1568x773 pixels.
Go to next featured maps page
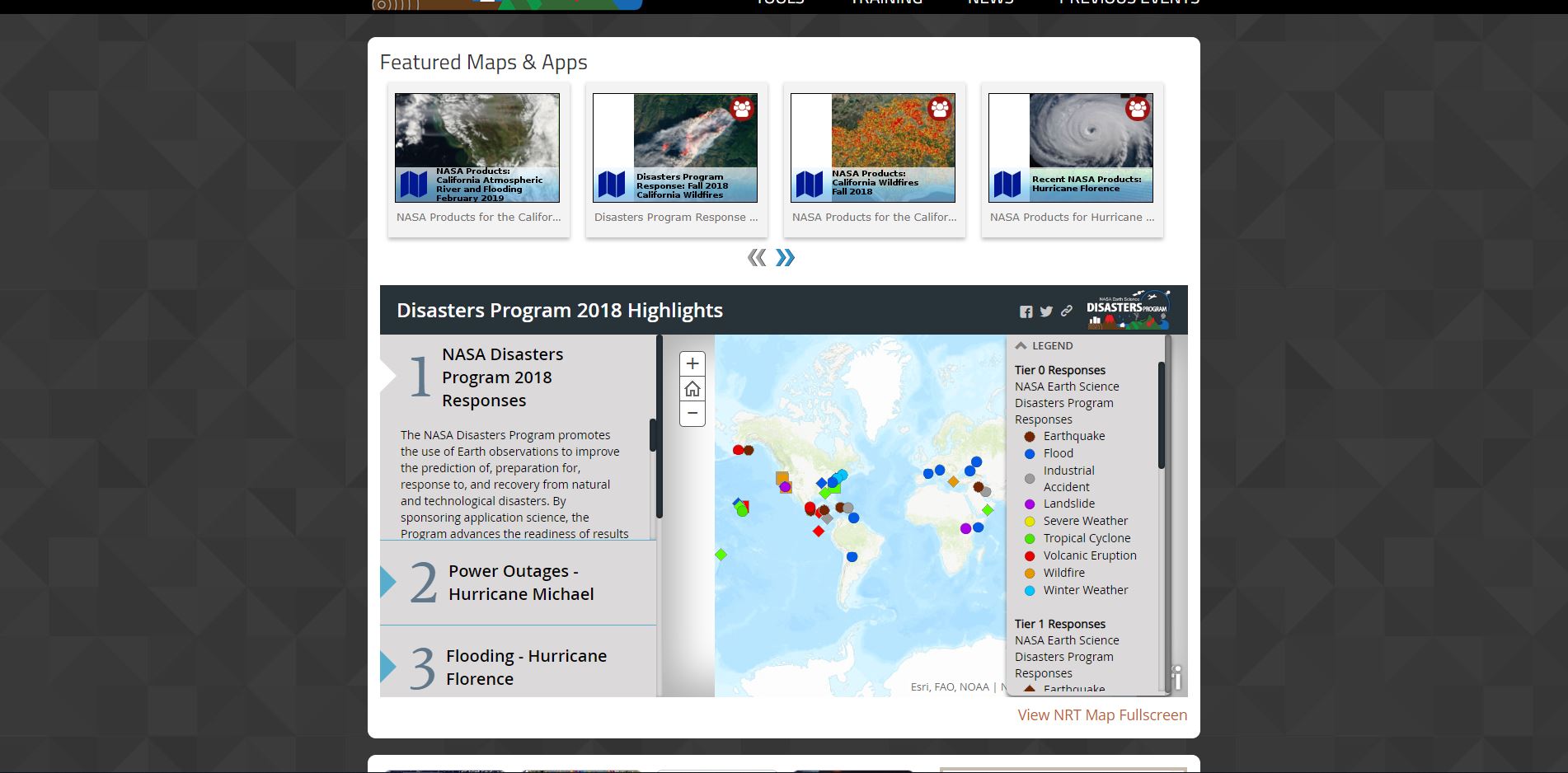(785, 258)
